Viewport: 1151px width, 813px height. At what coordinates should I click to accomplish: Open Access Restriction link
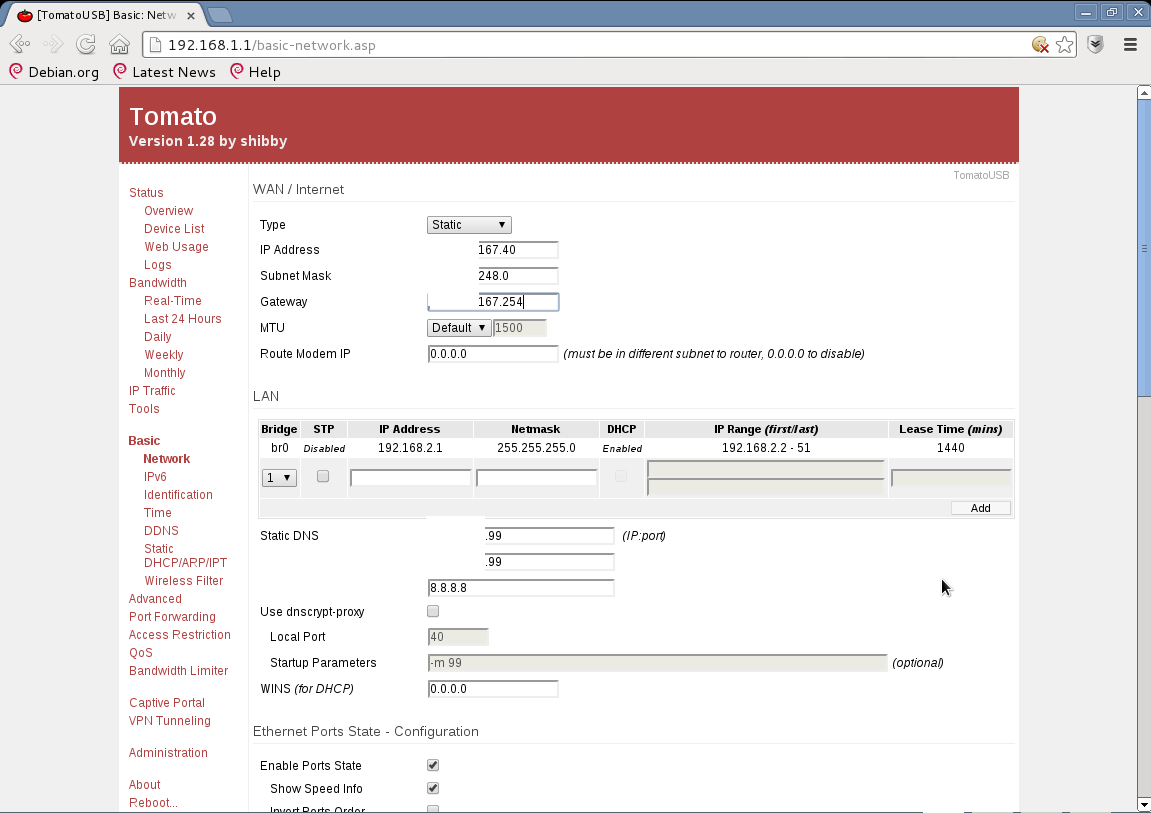[x=180, y=635]
